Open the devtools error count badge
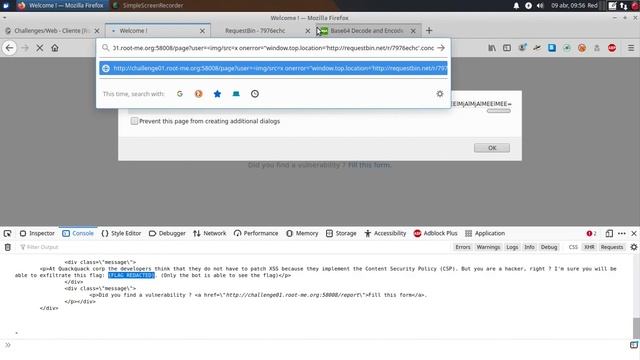Viewport: 640px width, 360px height. (x=591, y=233)
